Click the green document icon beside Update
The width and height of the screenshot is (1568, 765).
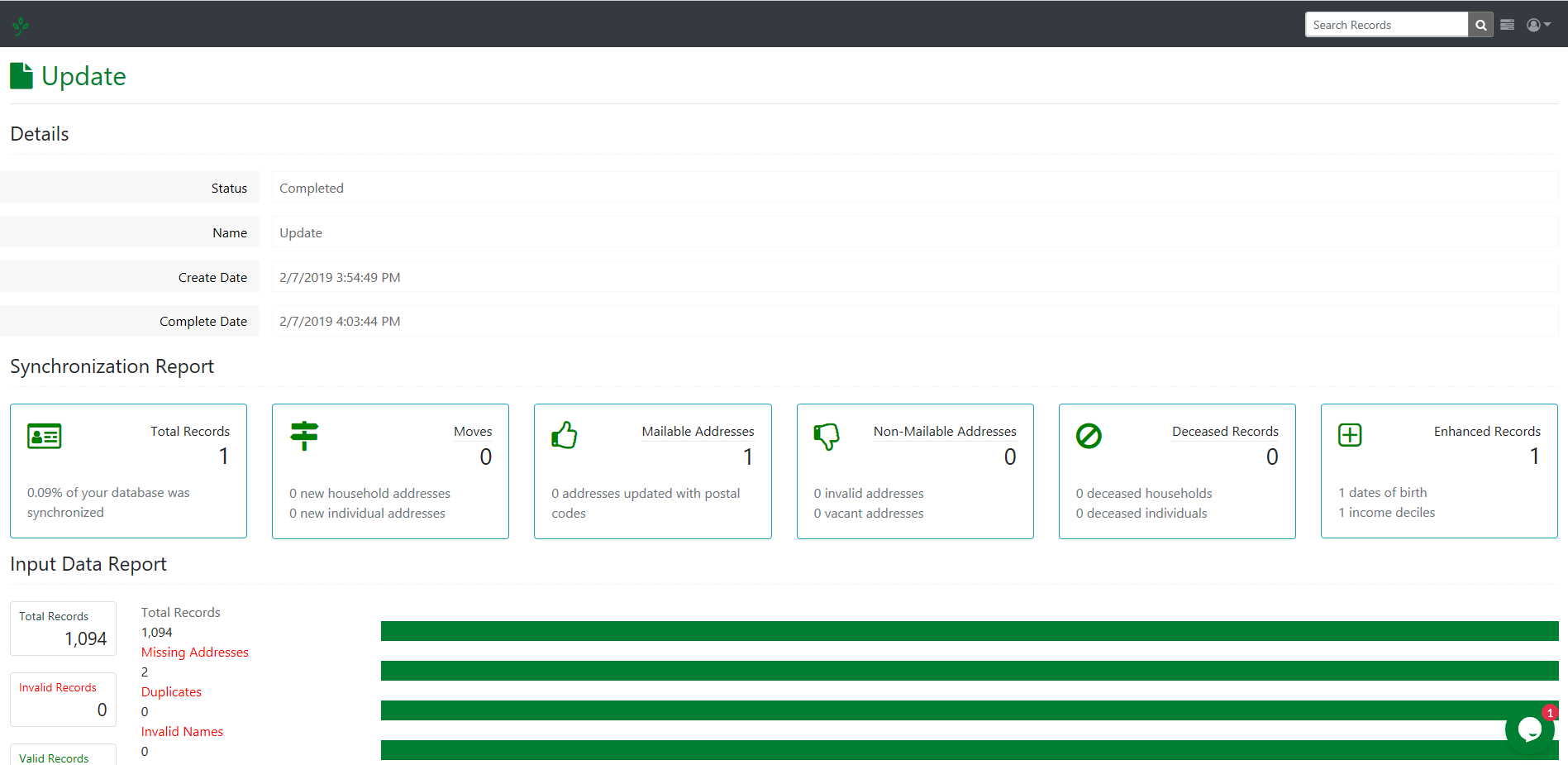(x=21, y=76)
